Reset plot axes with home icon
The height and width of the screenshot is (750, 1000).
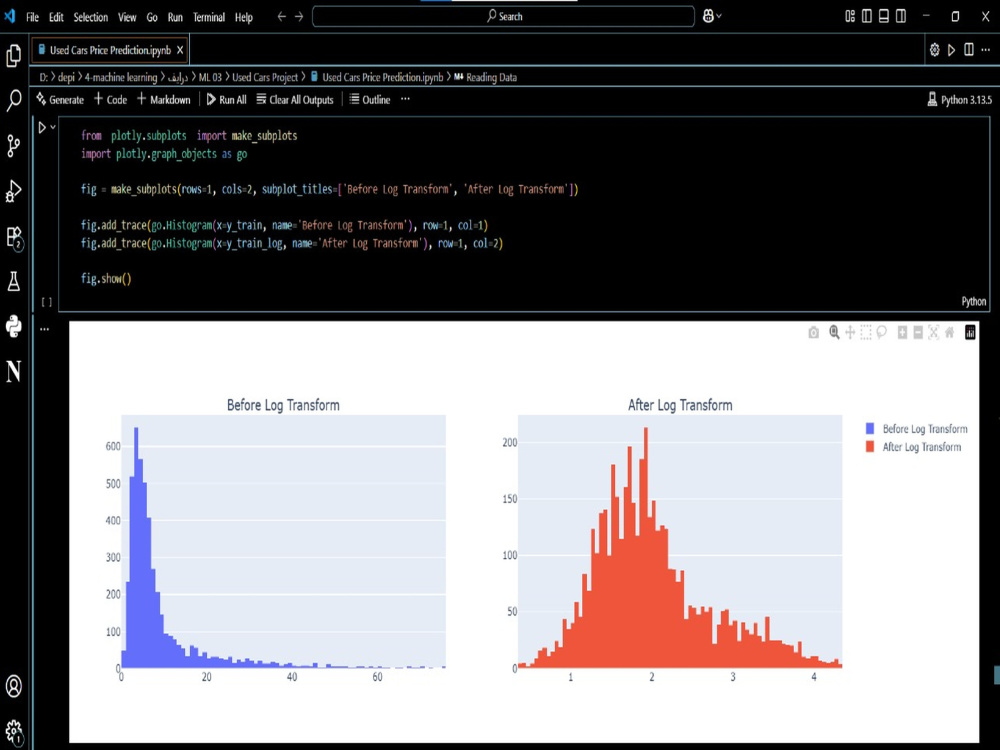pos(950,332)
